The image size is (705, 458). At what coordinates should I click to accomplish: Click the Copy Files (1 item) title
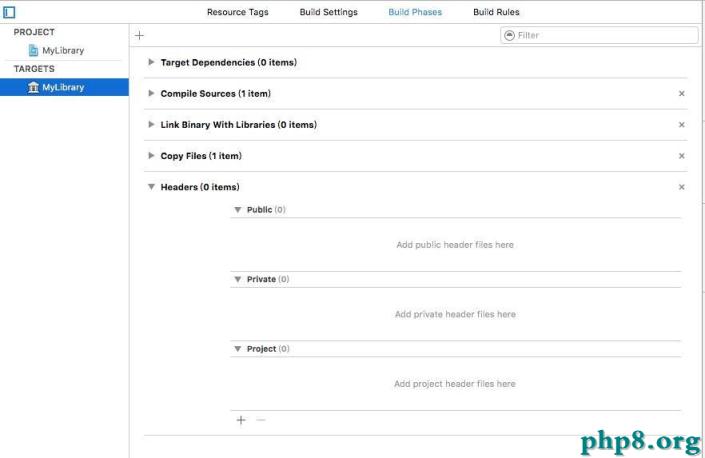coord(201,156)
